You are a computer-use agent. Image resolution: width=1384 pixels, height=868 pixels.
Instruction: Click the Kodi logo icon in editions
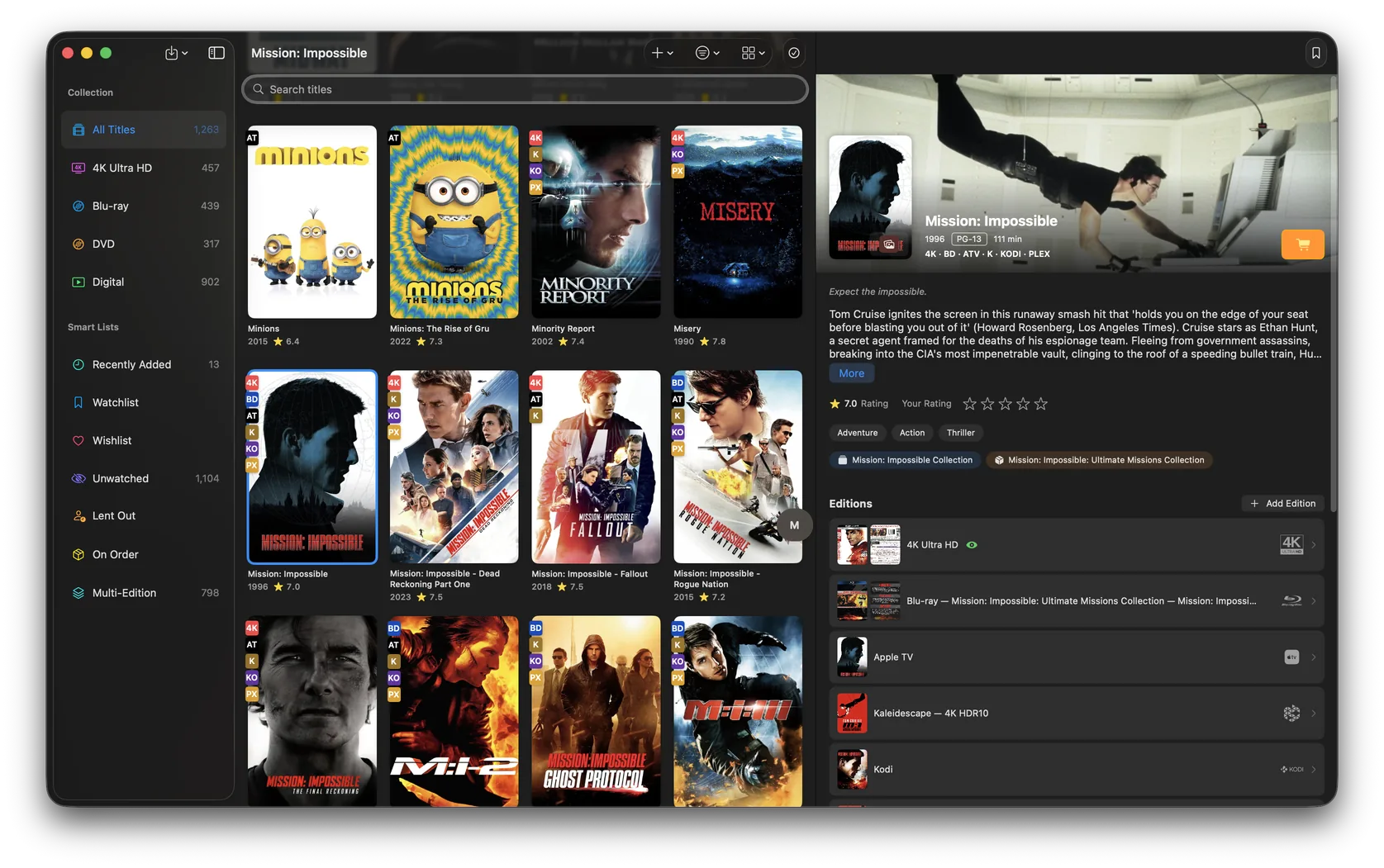[1292, 769]
